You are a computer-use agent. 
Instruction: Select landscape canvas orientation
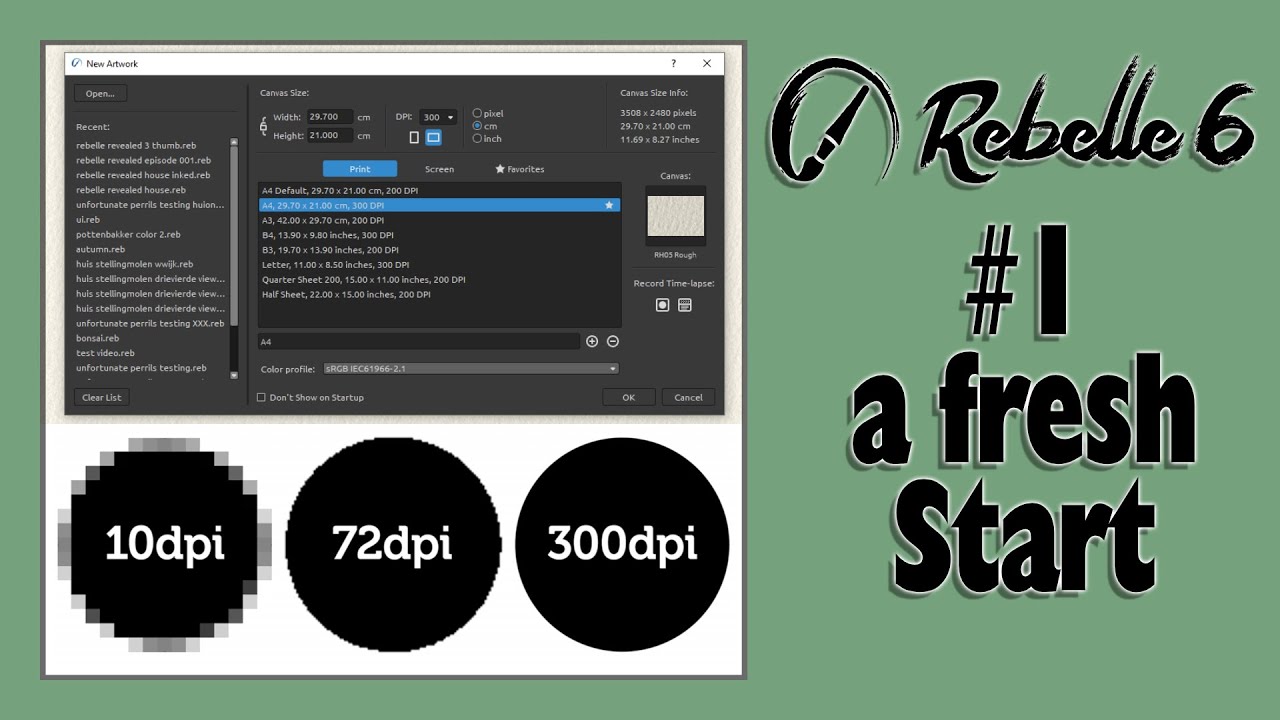coord(433,137)
